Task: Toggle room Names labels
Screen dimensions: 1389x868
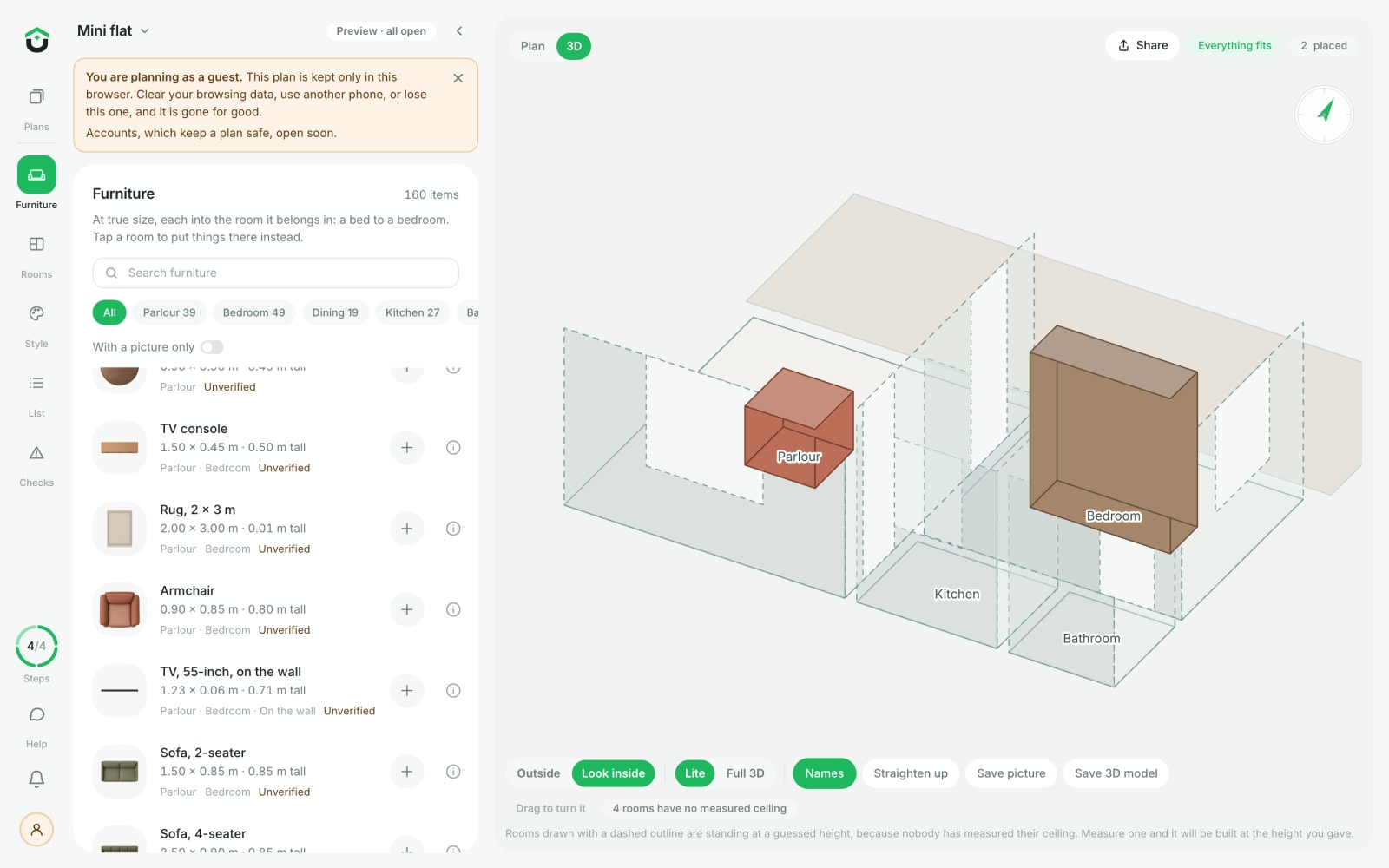Action: pos(824,773)
